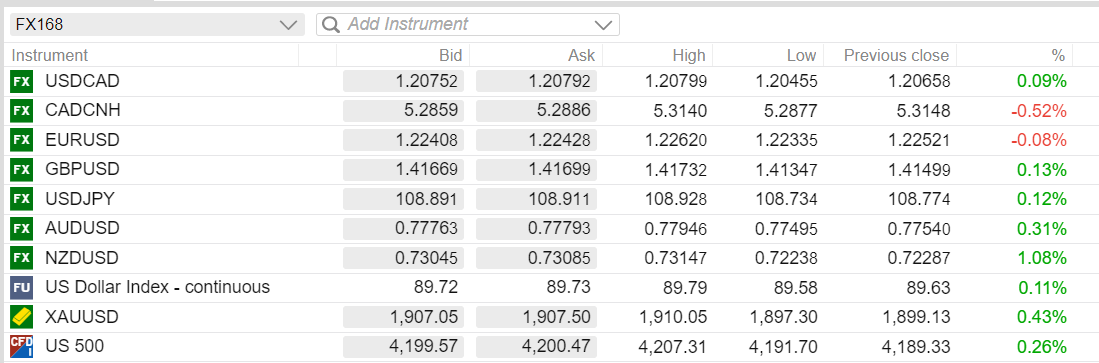This screenshot has height=363, width=1099.
Task: Click the magnifier icon in Add Instrument
Action: coord(331,25)
